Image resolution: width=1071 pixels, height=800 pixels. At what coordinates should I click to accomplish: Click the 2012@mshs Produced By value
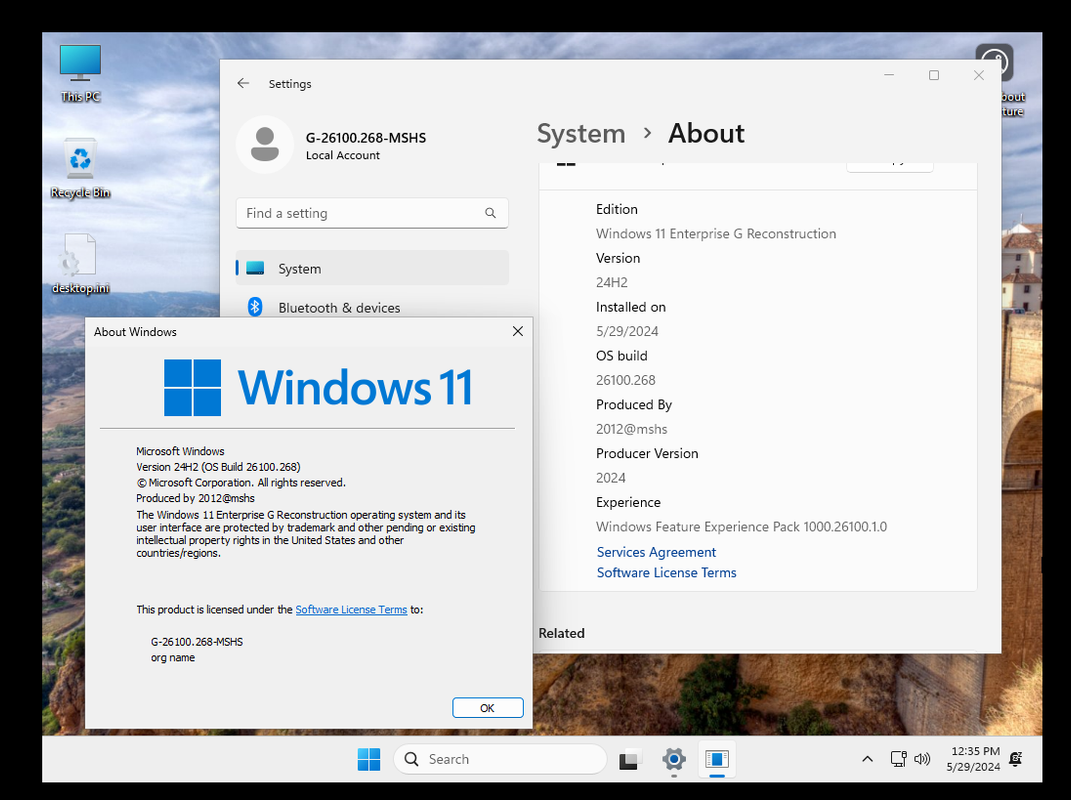tap(632, 429)
